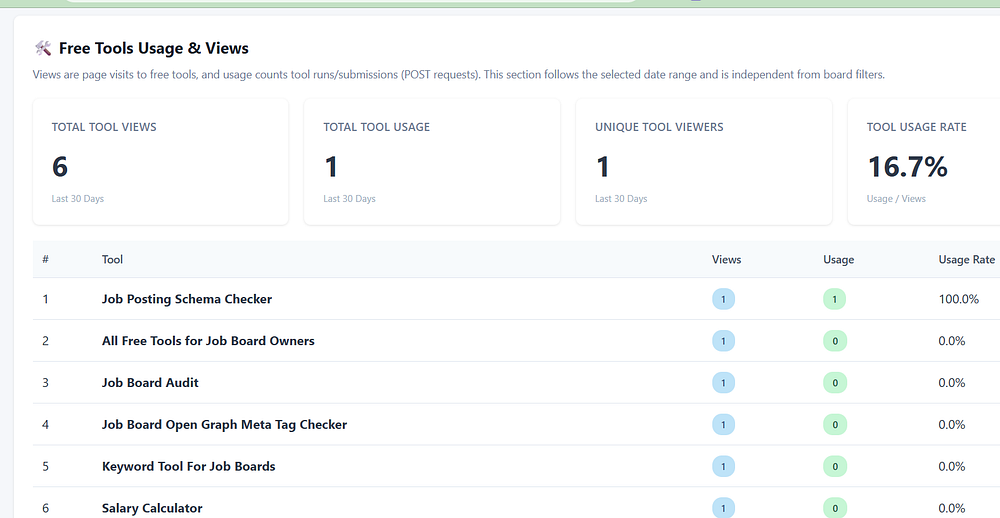Select the Total Tool Usage card
This screenshot has width=1000, height=518.
point(432,162)
